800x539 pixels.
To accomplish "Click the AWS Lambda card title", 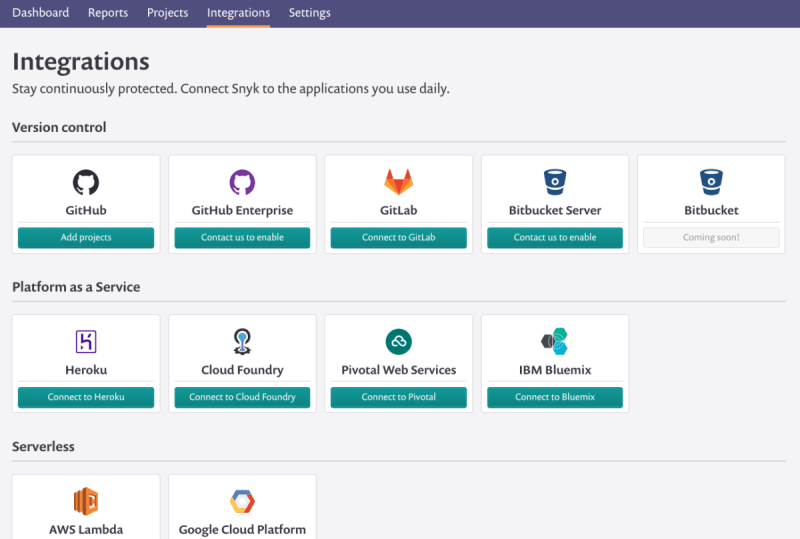I will pos(86,530).
